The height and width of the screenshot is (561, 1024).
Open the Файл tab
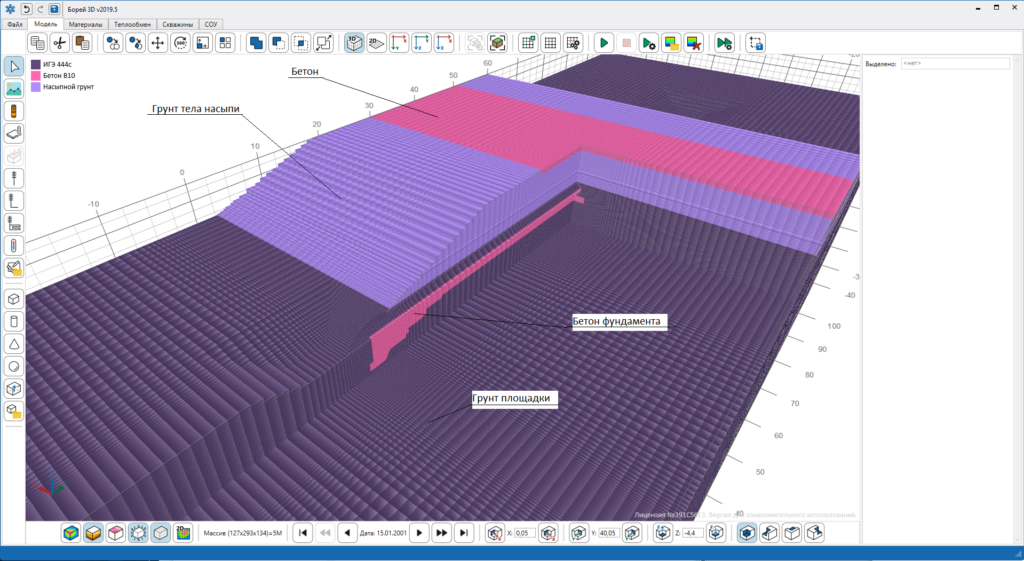pyautogui.click(x=15, y=24)
